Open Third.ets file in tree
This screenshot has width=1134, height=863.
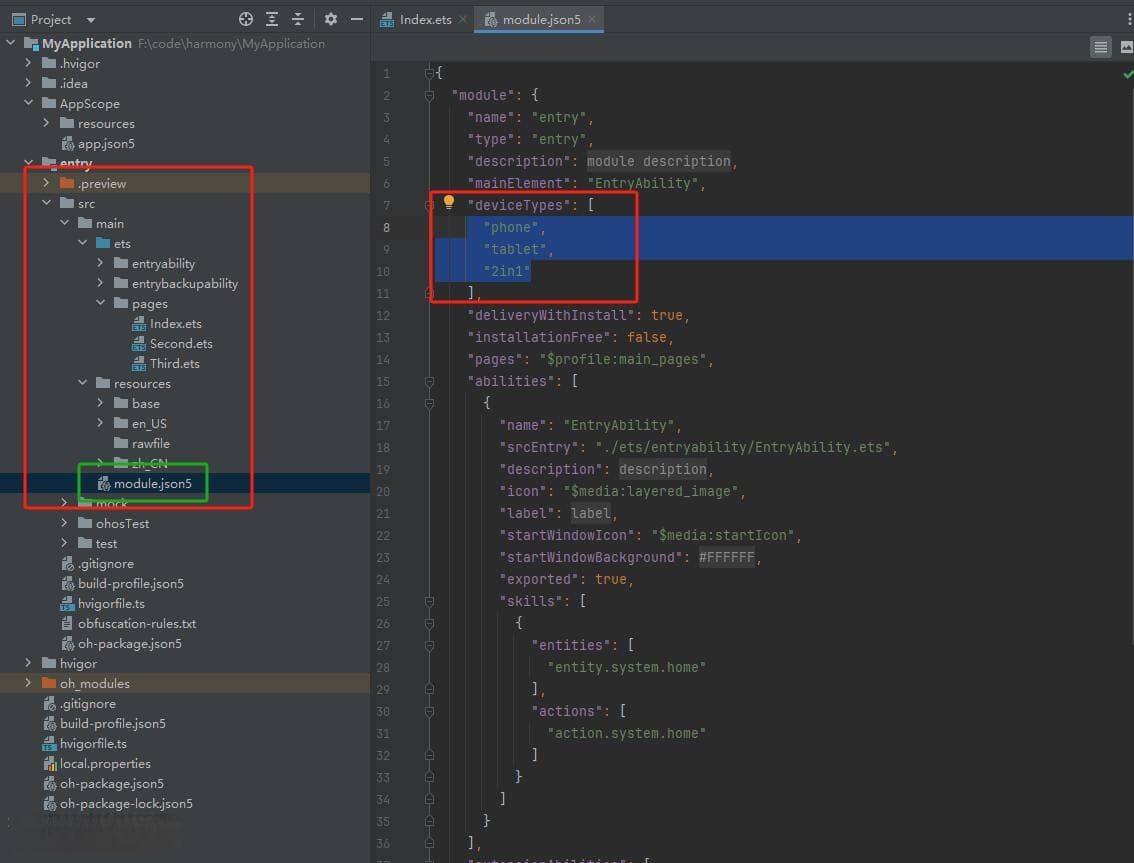click(x=174, y=363)
